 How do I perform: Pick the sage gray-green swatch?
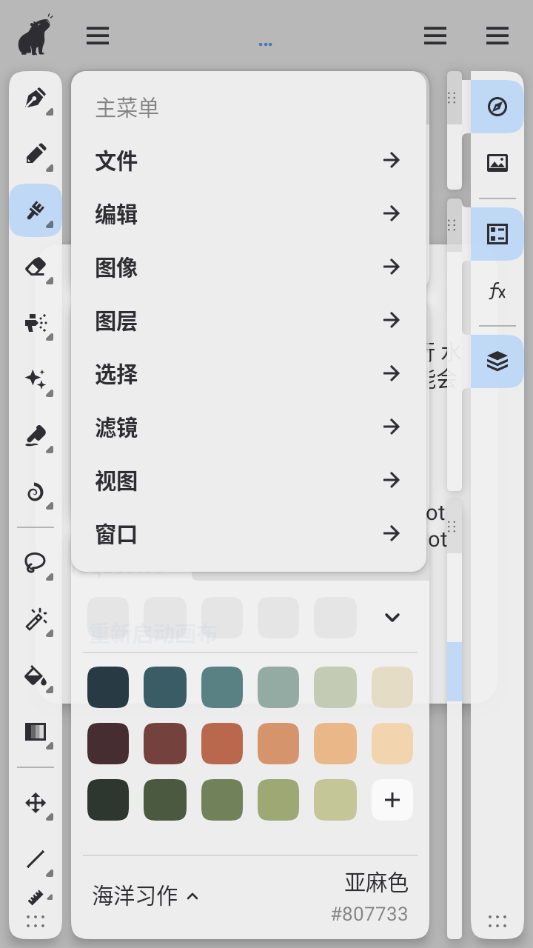pos(279,687)
